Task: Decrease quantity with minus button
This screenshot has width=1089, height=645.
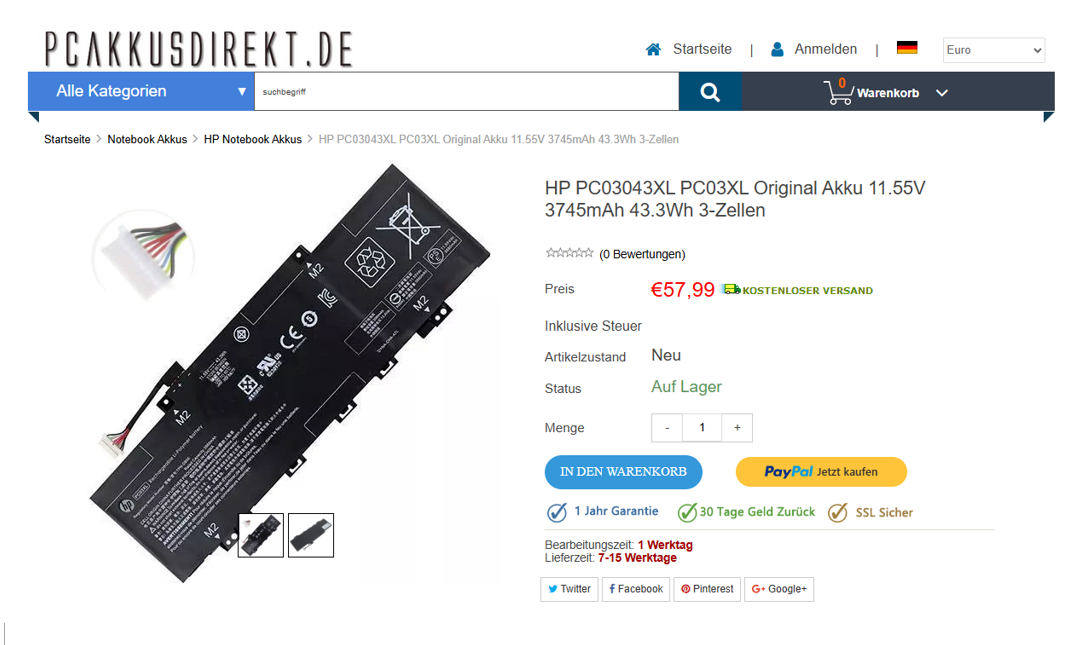Action: click(x=667, y=428)
